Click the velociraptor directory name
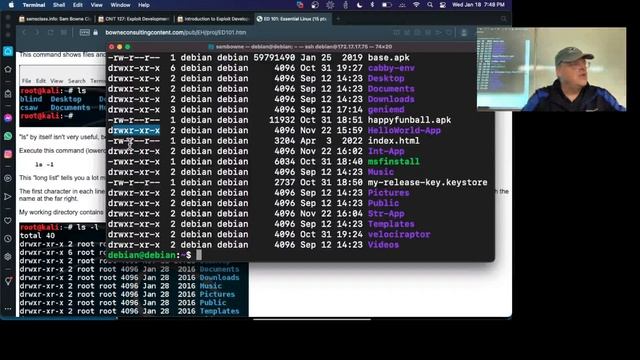 pyautogui.click(x=399, y=235)
